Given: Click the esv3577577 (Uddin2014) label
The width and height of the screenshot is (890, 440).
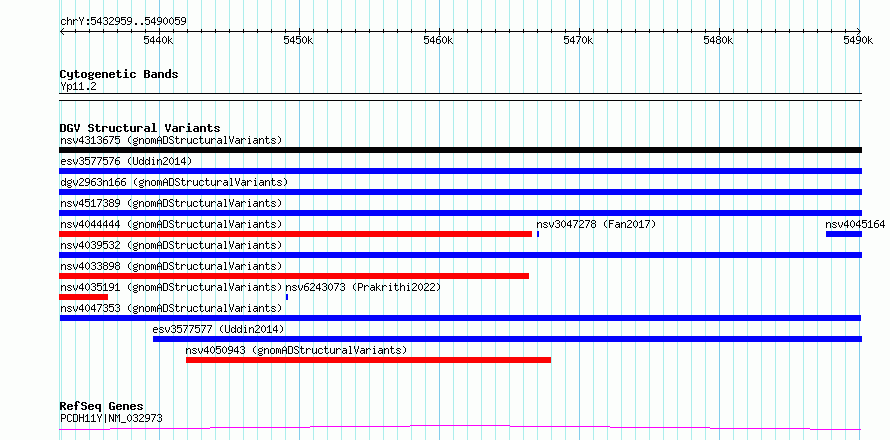Looking at the screenshot, I should (219, 329).
